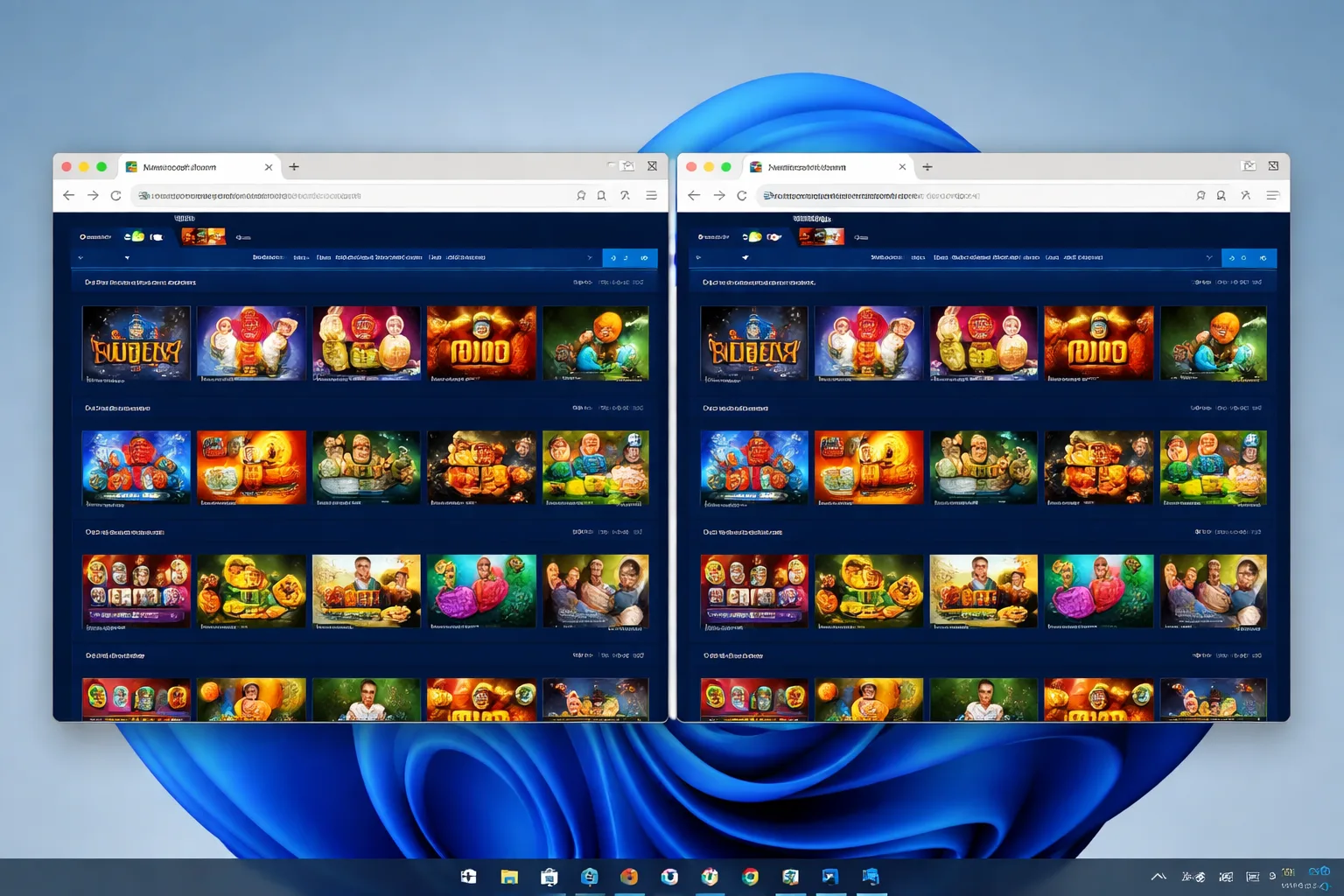Open new tab with plus in left window

pyautogui.click(x=294, y=166)
